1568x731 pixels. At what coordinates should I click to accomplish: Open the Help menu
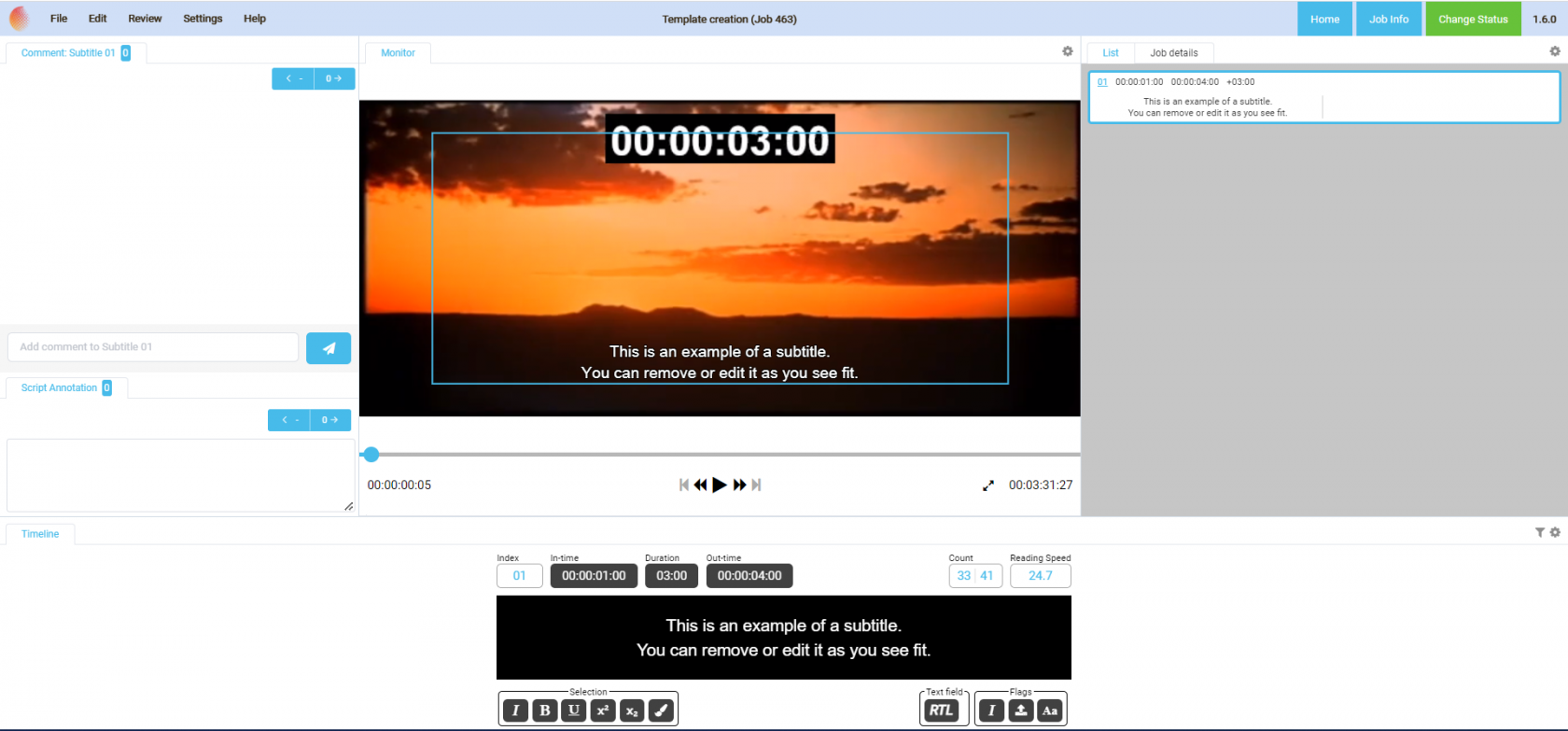pyautogui.click(x=255, y=19)
